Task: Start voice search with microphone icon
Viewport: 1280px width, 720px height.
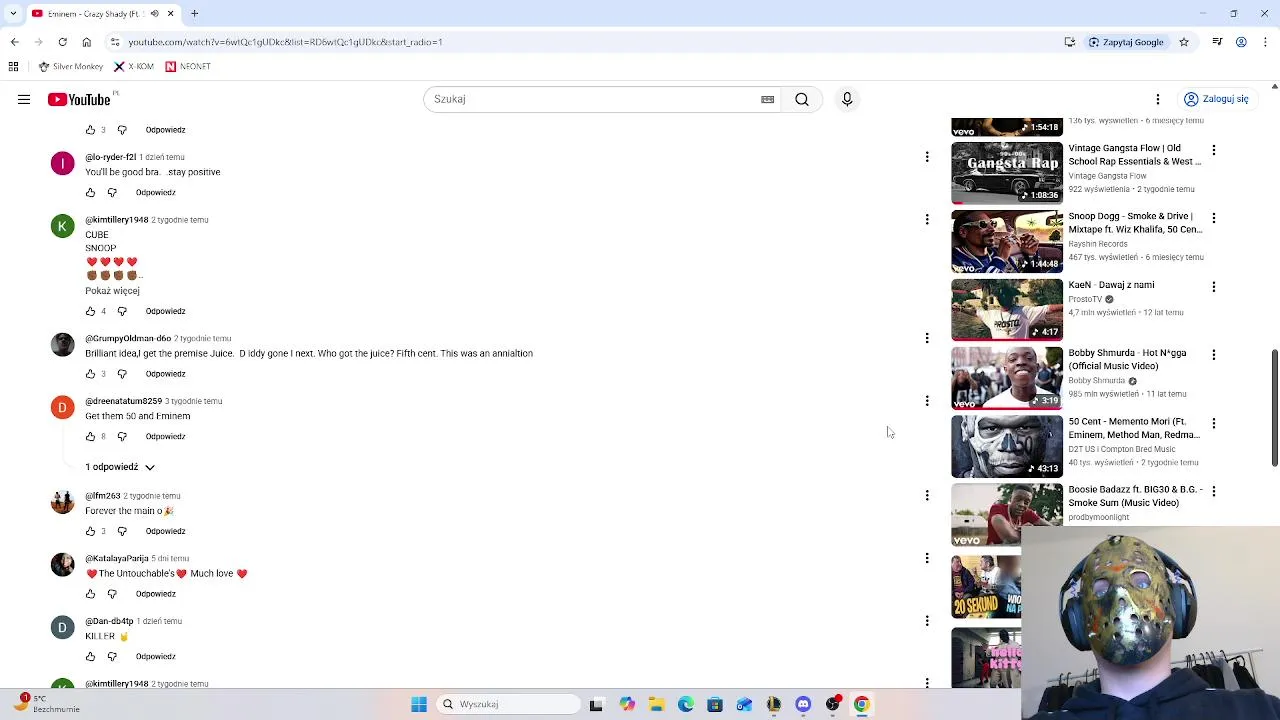Action: [847, 99]
